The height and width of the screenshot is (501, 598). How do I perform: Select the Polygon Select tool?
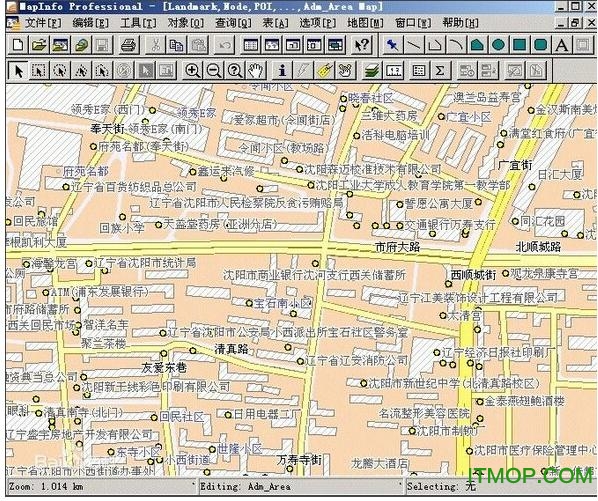tap(81, 71)
